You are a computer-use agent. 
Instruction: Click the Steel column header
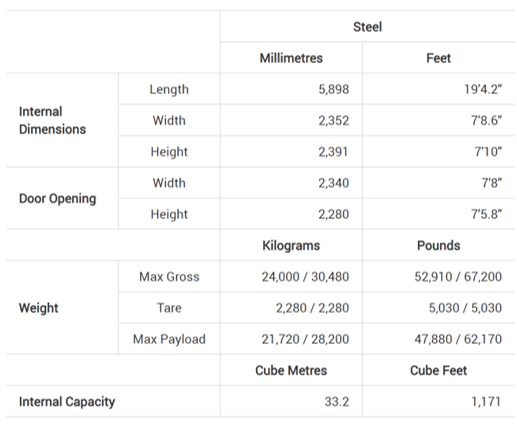pyautogui.click(x=367, y=27)
